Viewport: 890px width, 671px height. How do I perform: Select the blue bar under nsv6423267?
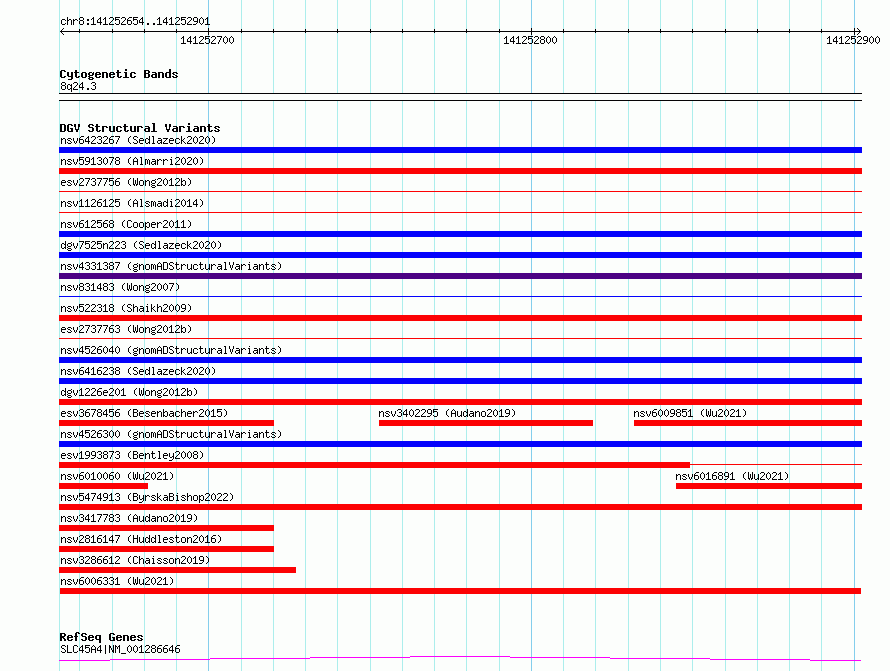[x=460, y=150]
